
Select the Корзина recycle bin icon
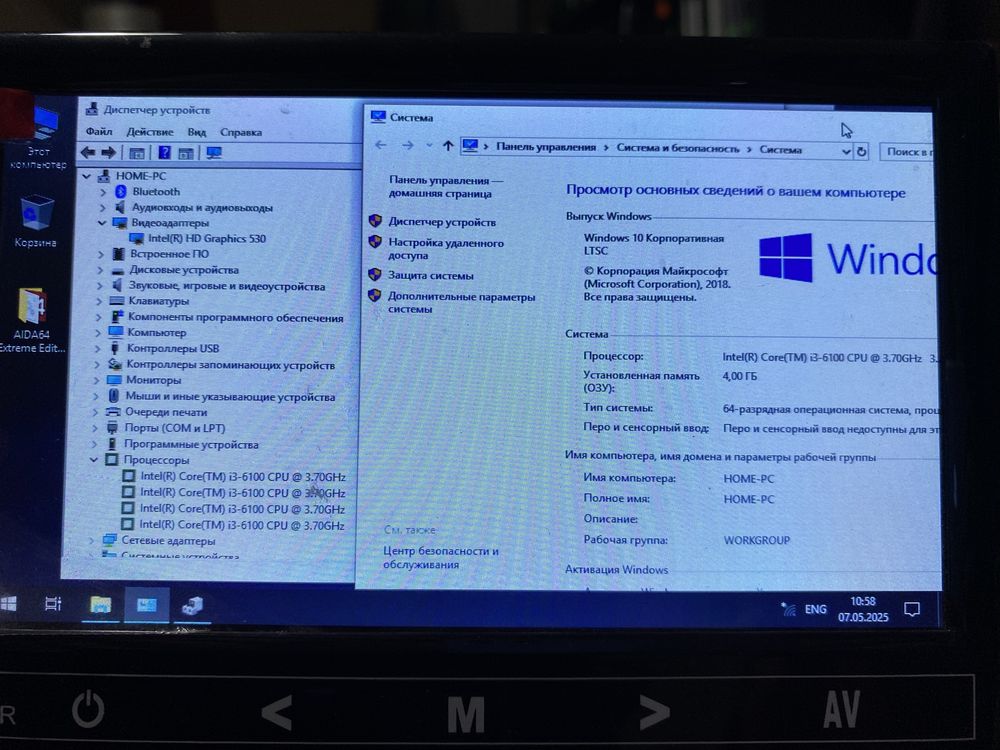pyautogui.click(x=36, y=221)
